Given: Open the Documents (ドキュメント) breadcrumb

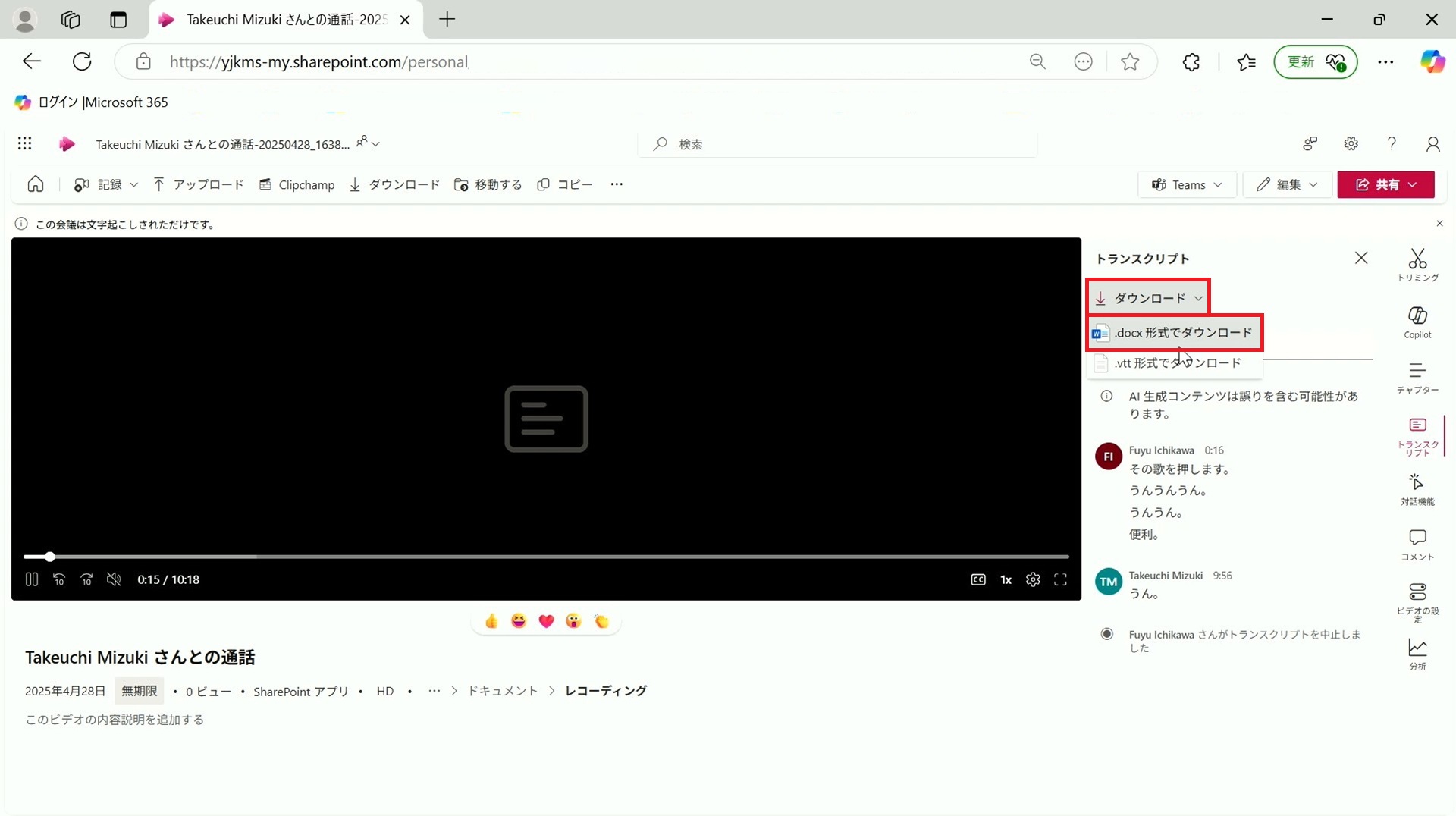Looking at the screenshot, I should 502,691.
